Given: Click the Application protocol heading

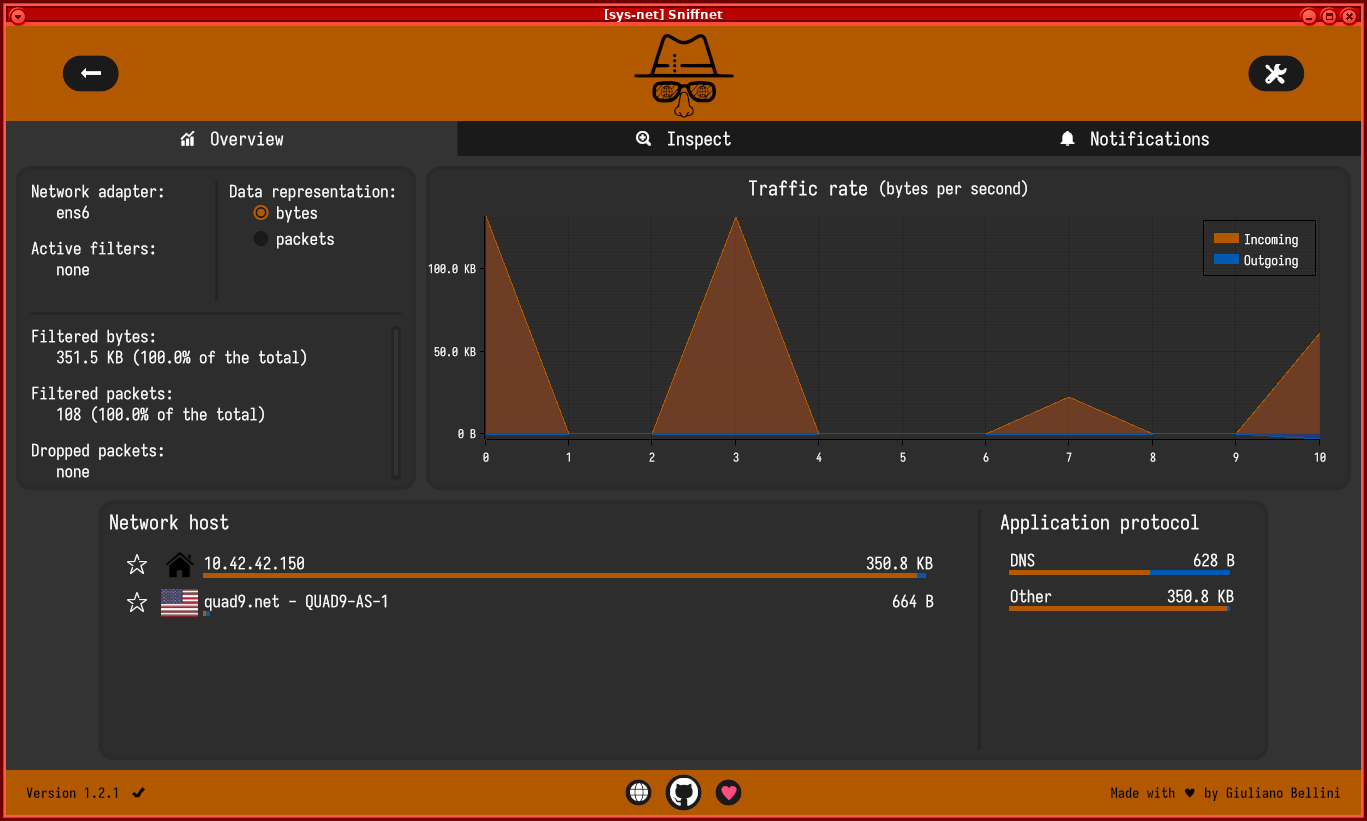Looking at the screenshot, I should point(1099,522).
